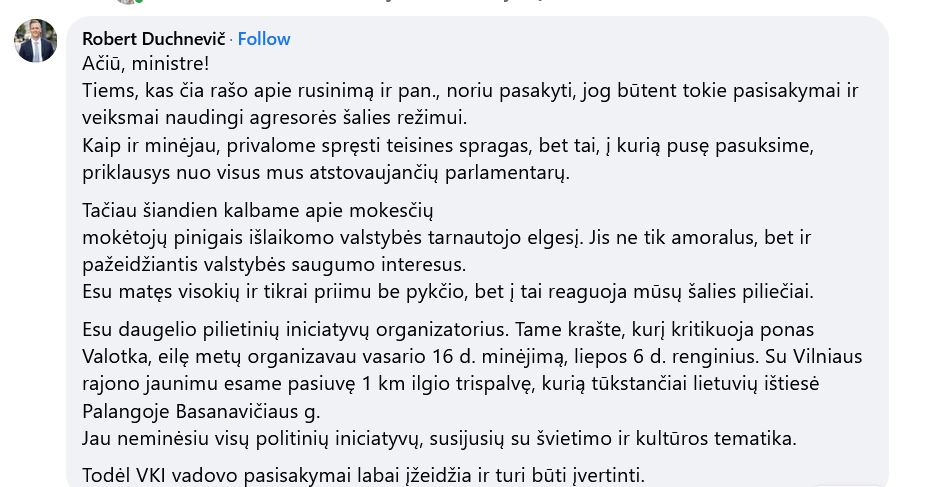
Task: Click the line 'pažeidžiantis valstybės saugumo interesus'
Action: click(x=274, y=265)
